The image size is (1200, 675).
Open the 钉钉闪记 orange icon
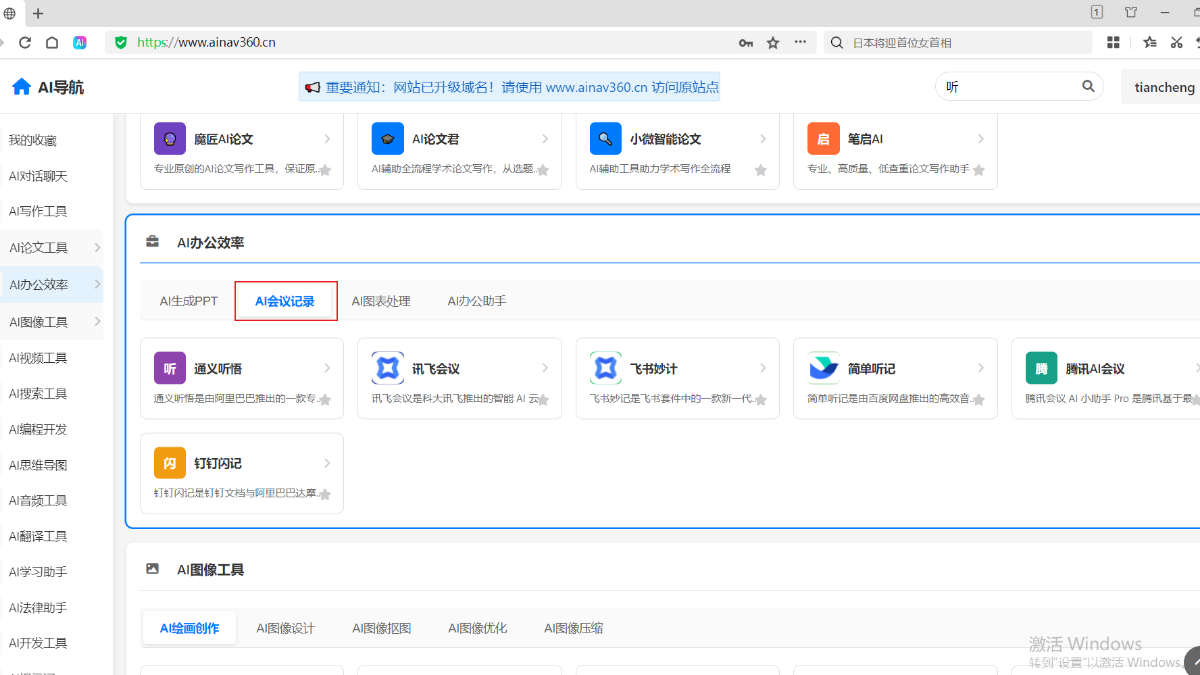170,463
